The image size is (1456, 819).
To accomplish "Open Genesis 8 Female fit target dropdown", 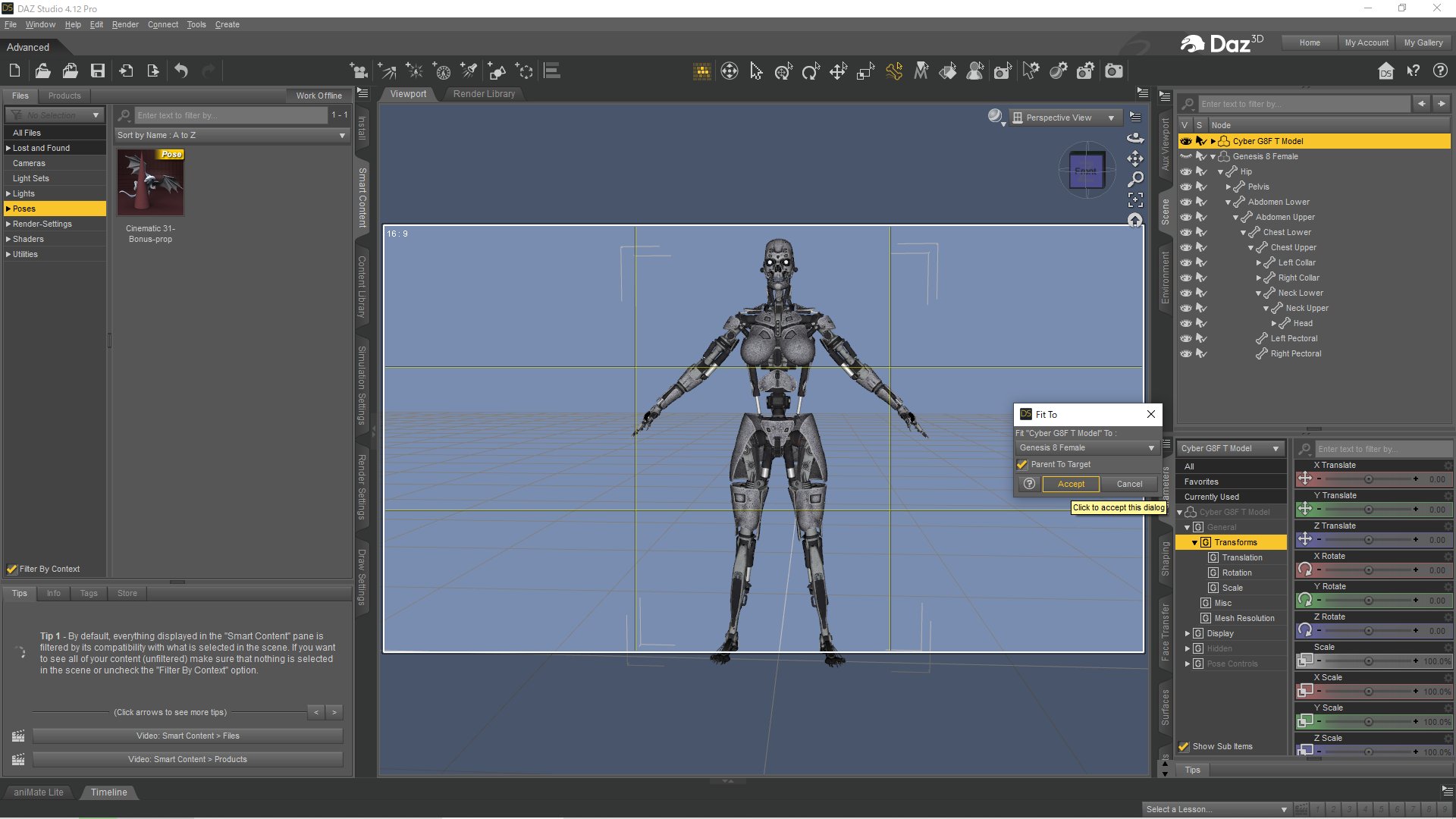I will (x=1087, y=447).
